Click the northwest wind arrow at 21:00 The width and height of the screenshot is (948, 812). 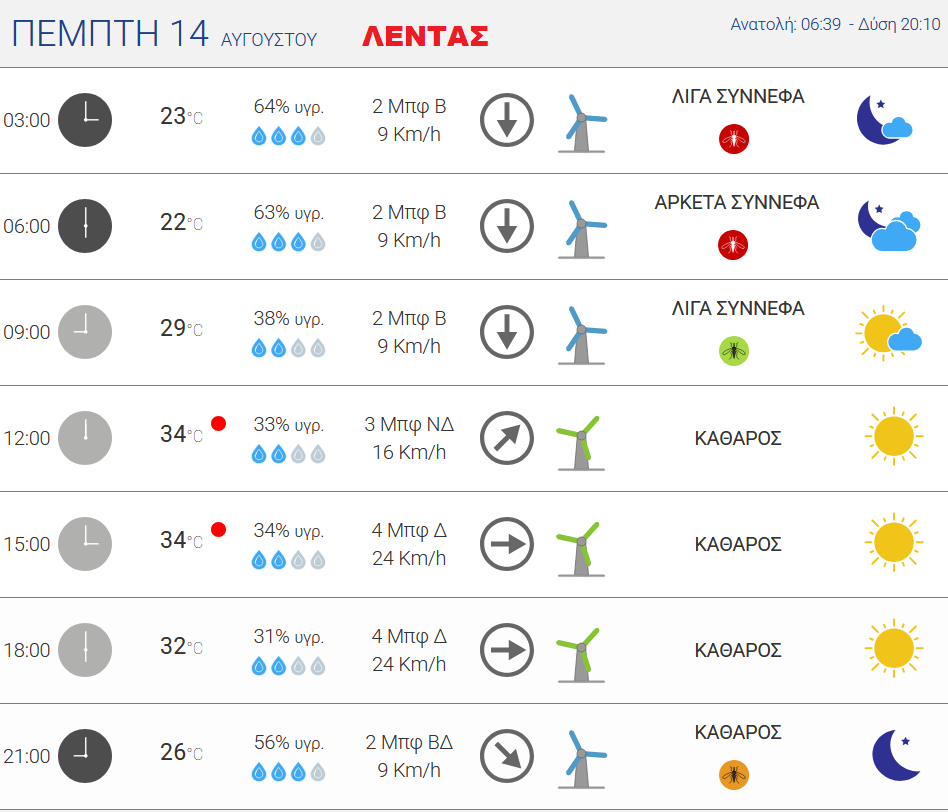506,756
